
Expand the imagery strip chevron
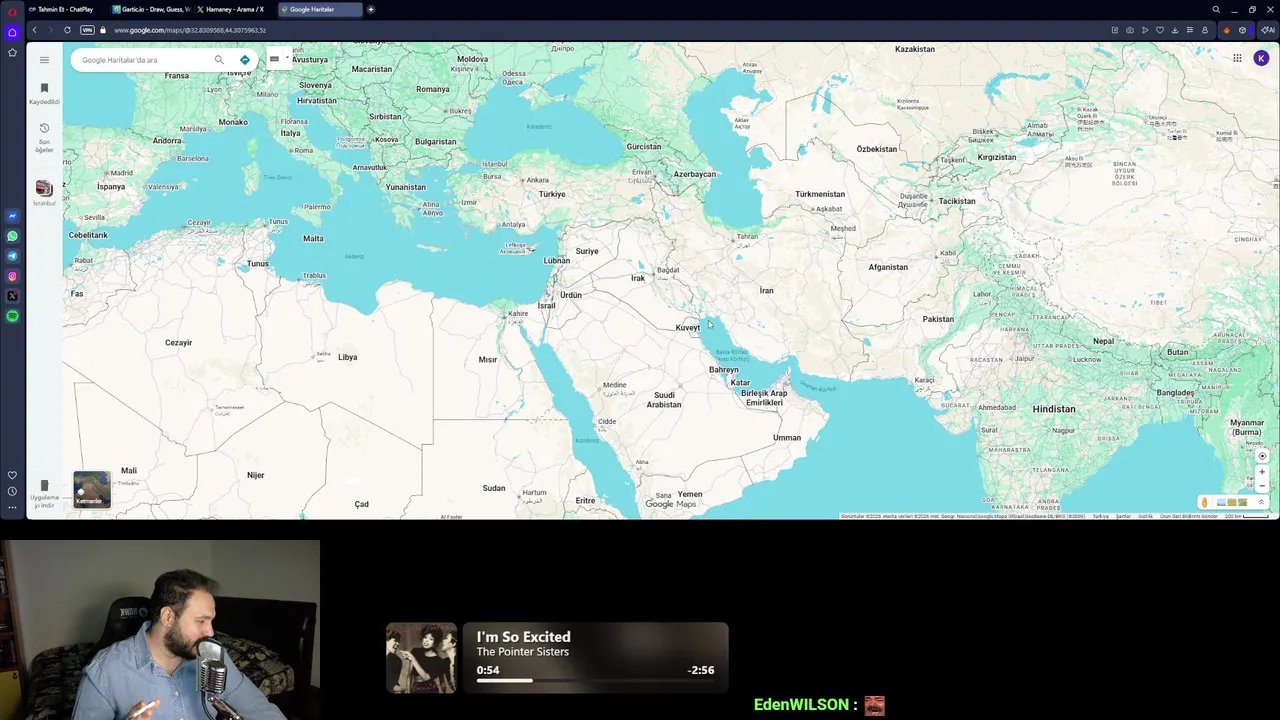click(x=1261, y=502)
